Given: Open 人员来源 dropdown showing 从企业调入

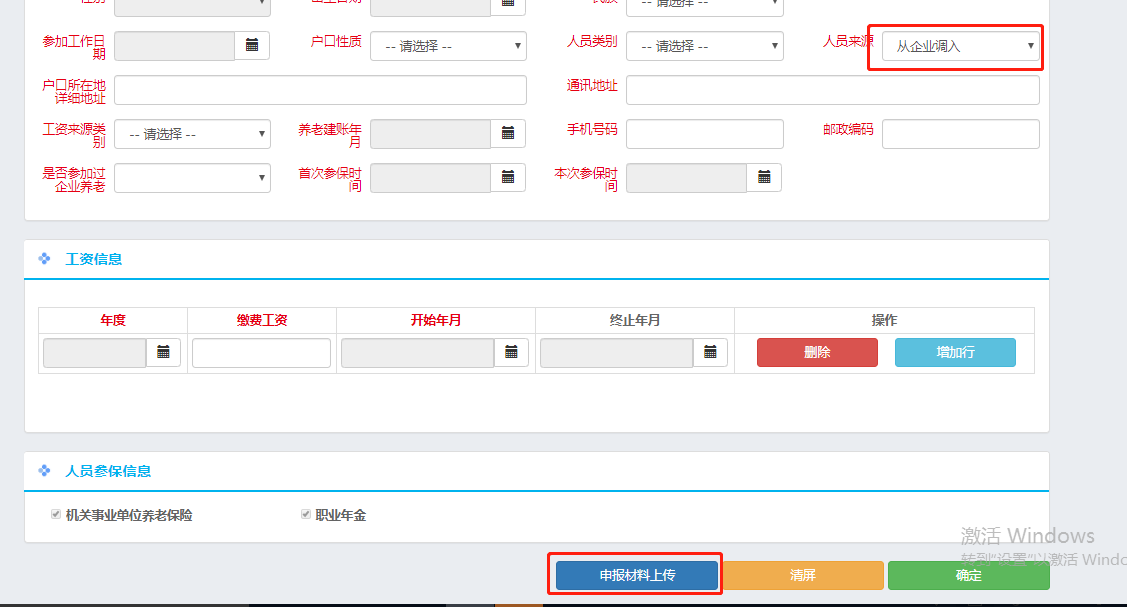Looking at the screenshot, I should click(960, 46).
